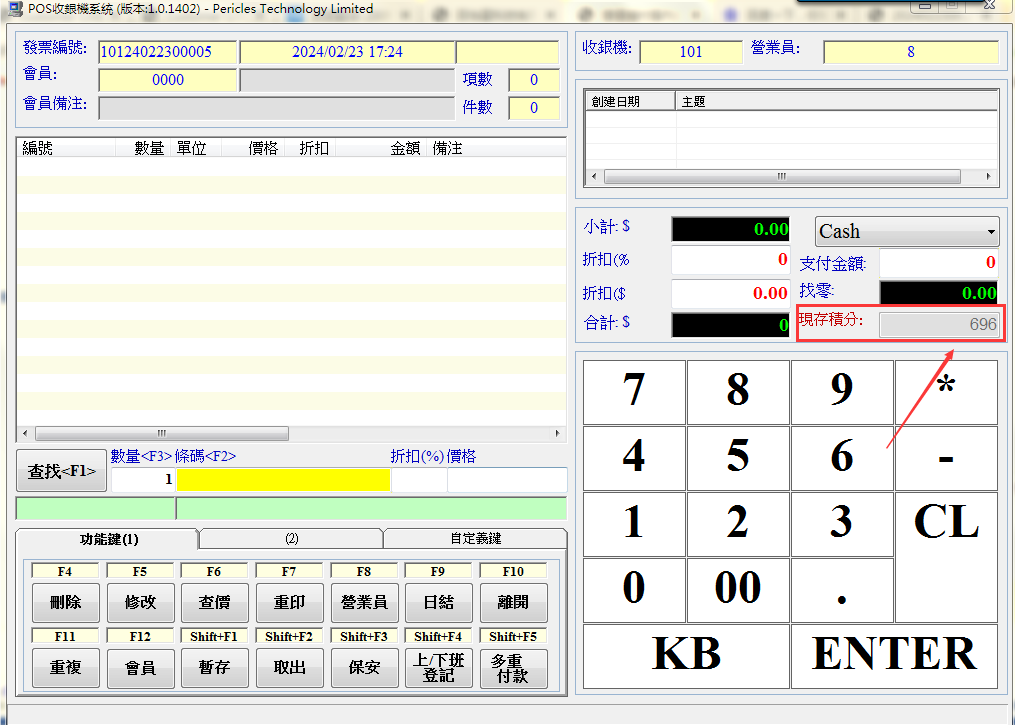Click the ENTER keypad button
This screenshot has height=725, width=1015.
(x=895, y=656)
